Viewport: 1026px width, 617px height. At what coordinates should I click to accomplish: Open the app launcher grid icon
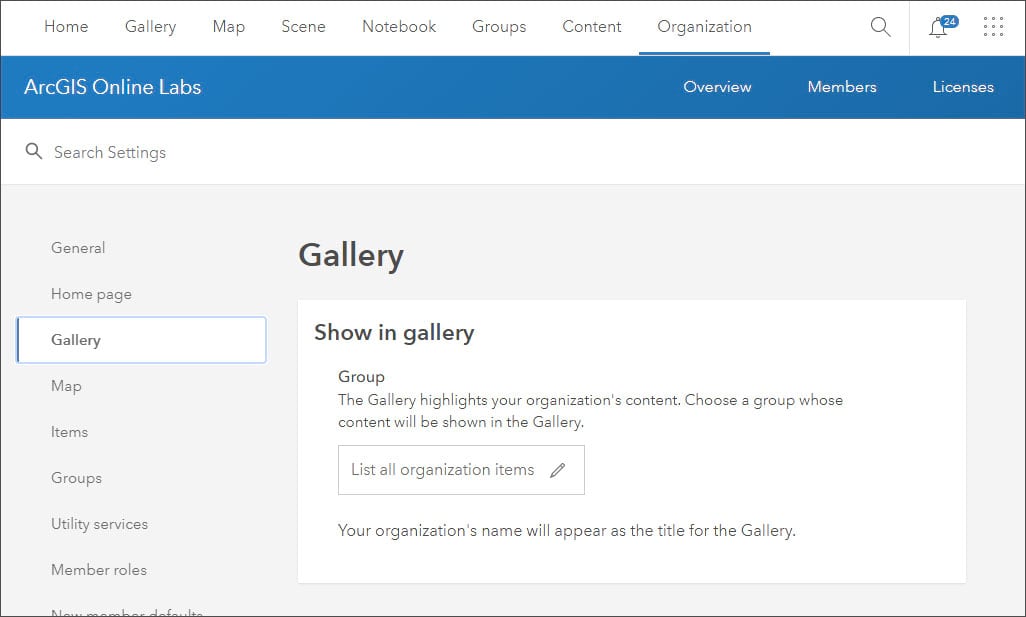[993, 27]
